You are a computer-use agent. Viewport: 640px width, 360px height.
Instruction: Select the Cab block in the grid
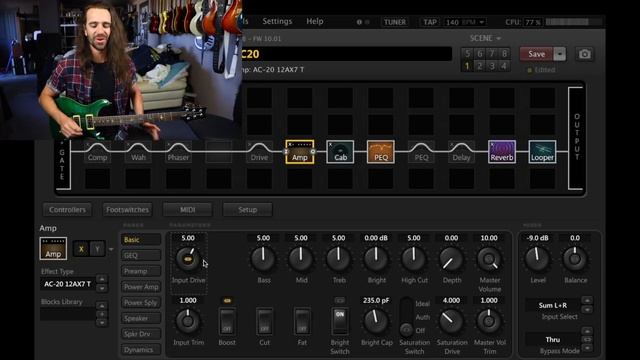pyautogui.click(x=340, y=152)
